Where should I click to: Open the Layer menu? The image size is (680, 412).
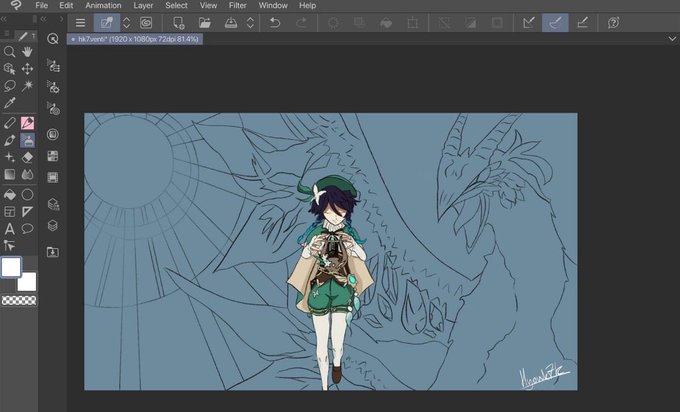pos(143,6)
